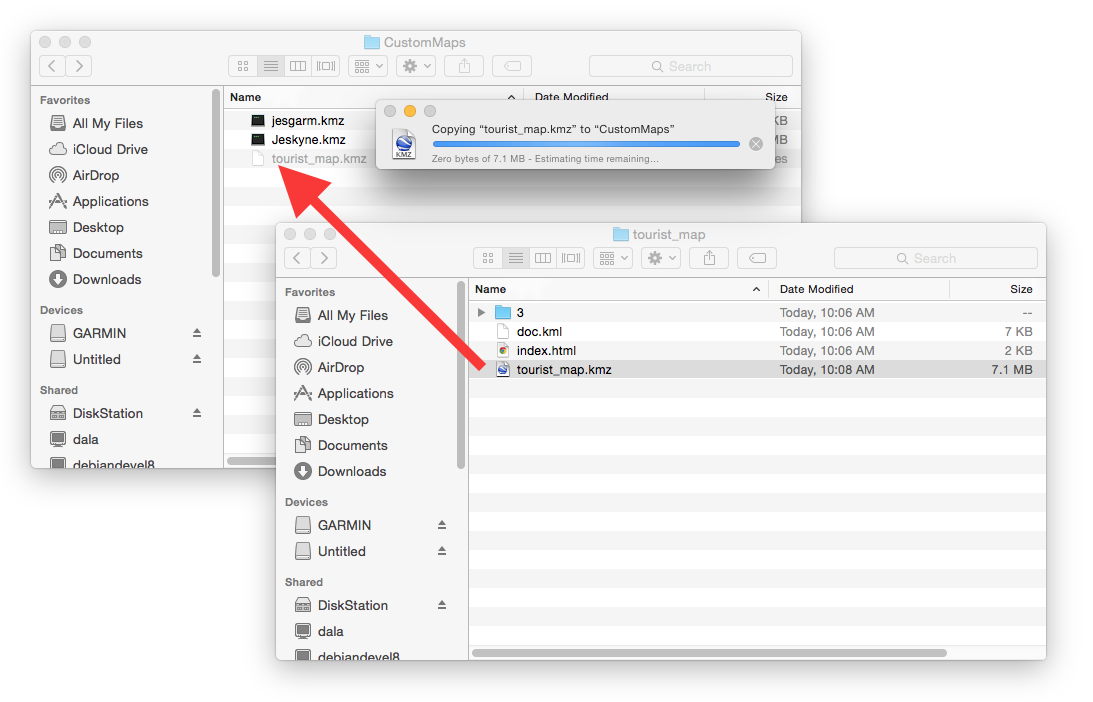The width and height of the screenshot is (1093, 702).
Task: Open AirDrop in tourist_map window sidebar
Action: [x=340, y=367]
